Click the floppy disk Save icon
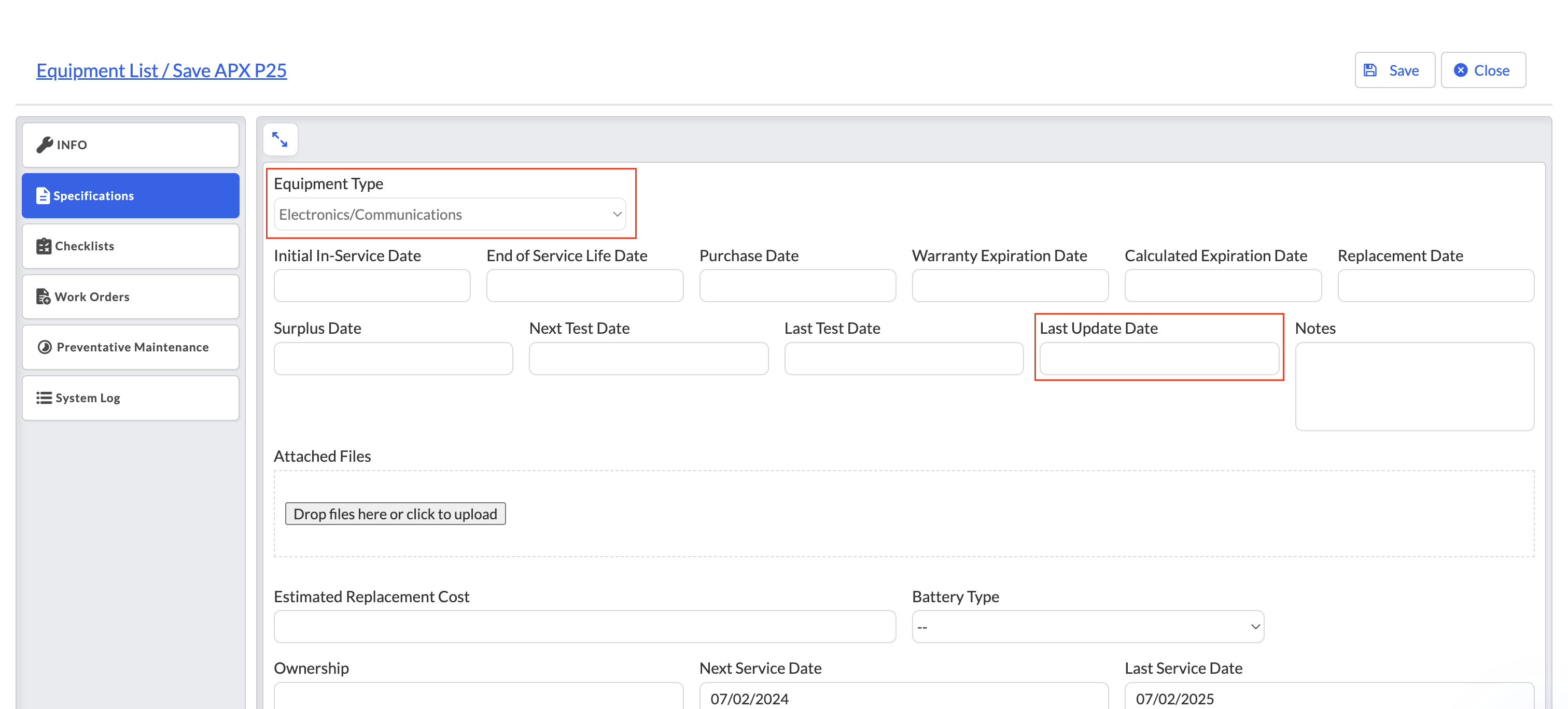 [x=1370, y=70]
